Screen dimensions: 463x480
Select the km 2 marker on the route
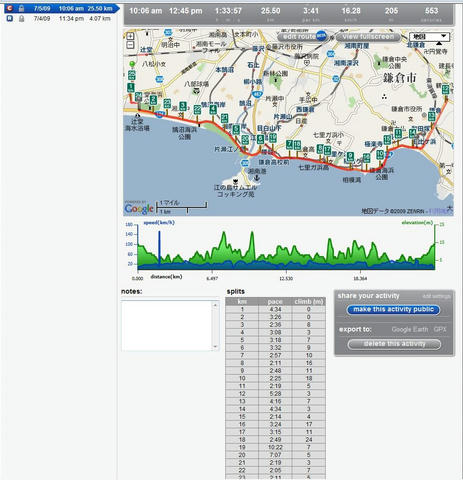(153, 100)
